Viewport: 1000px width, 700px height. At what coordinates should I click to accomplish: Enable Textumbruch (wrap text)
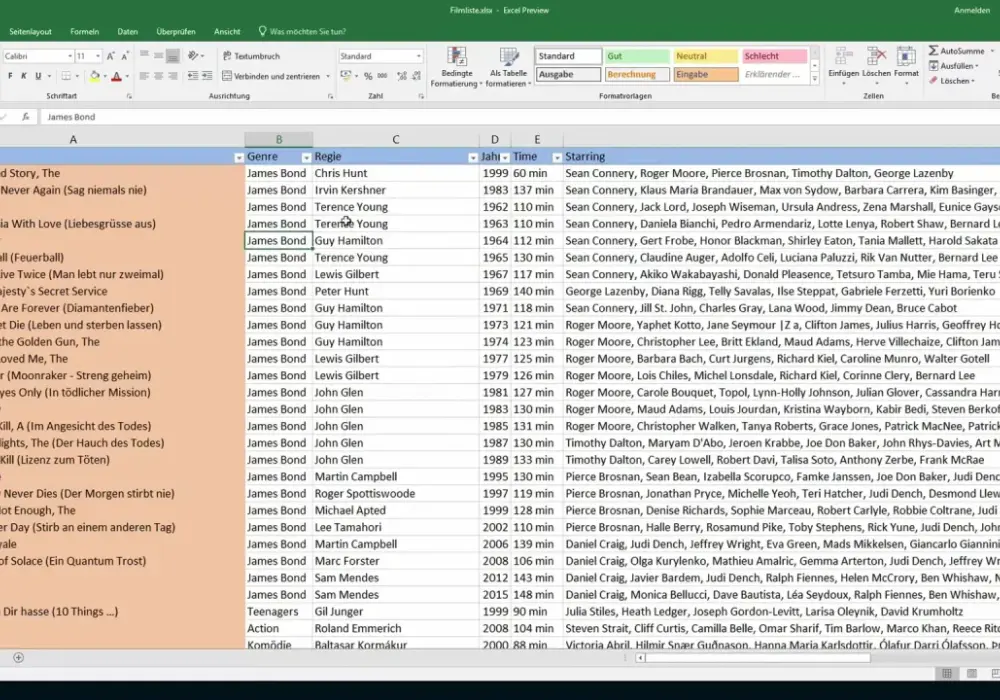pos(251,56)
